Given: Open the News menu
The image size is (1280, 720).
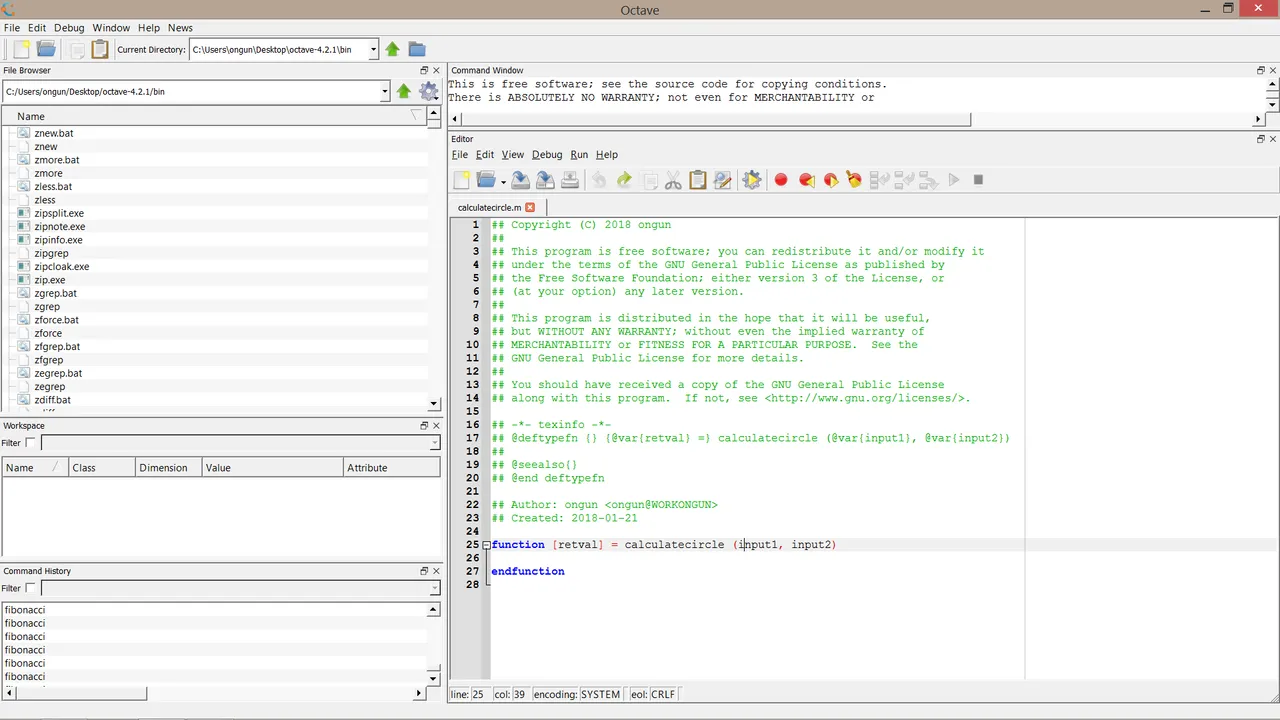Looking at the screenshot, I should pos(180,28).
